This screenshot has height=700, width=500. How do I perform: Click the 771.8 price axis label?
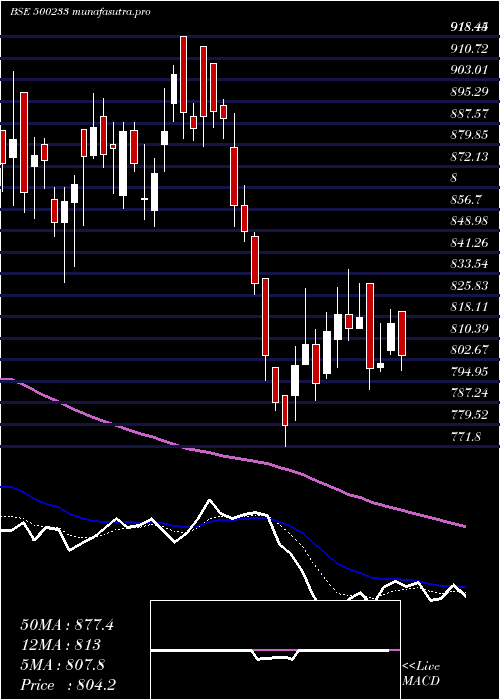click(466, 436)
